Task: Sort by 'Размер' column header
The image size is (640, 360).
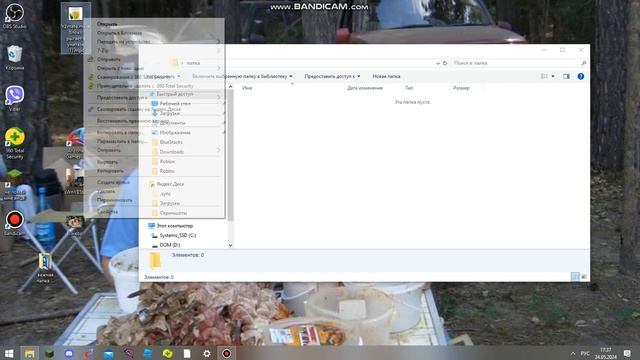Action: click(x=461, y=88)
